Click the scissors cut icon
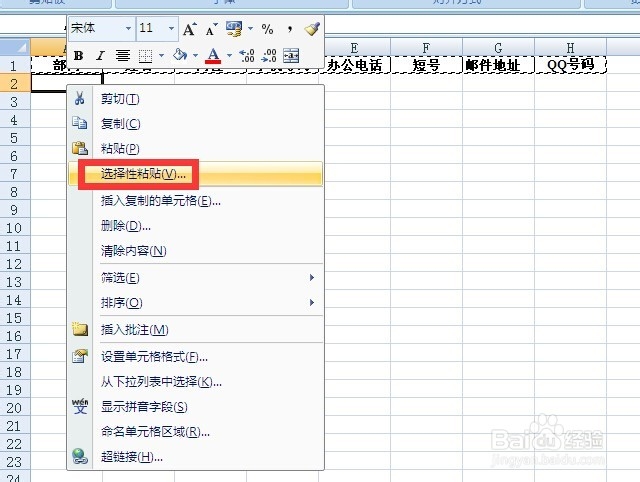Screen dimensions: 640x482 pos(80,98)
